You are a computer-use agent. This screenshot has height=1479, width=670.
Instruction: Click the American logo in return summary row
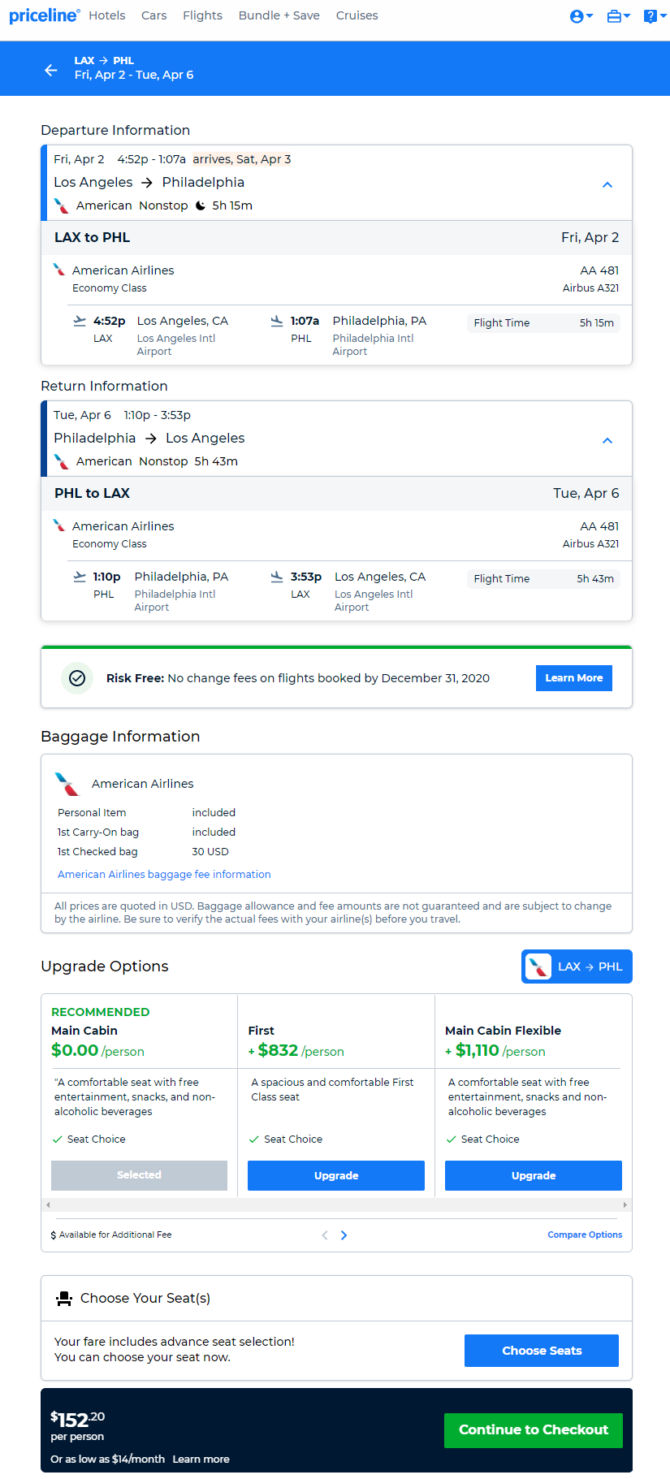[x=62, y=462]
